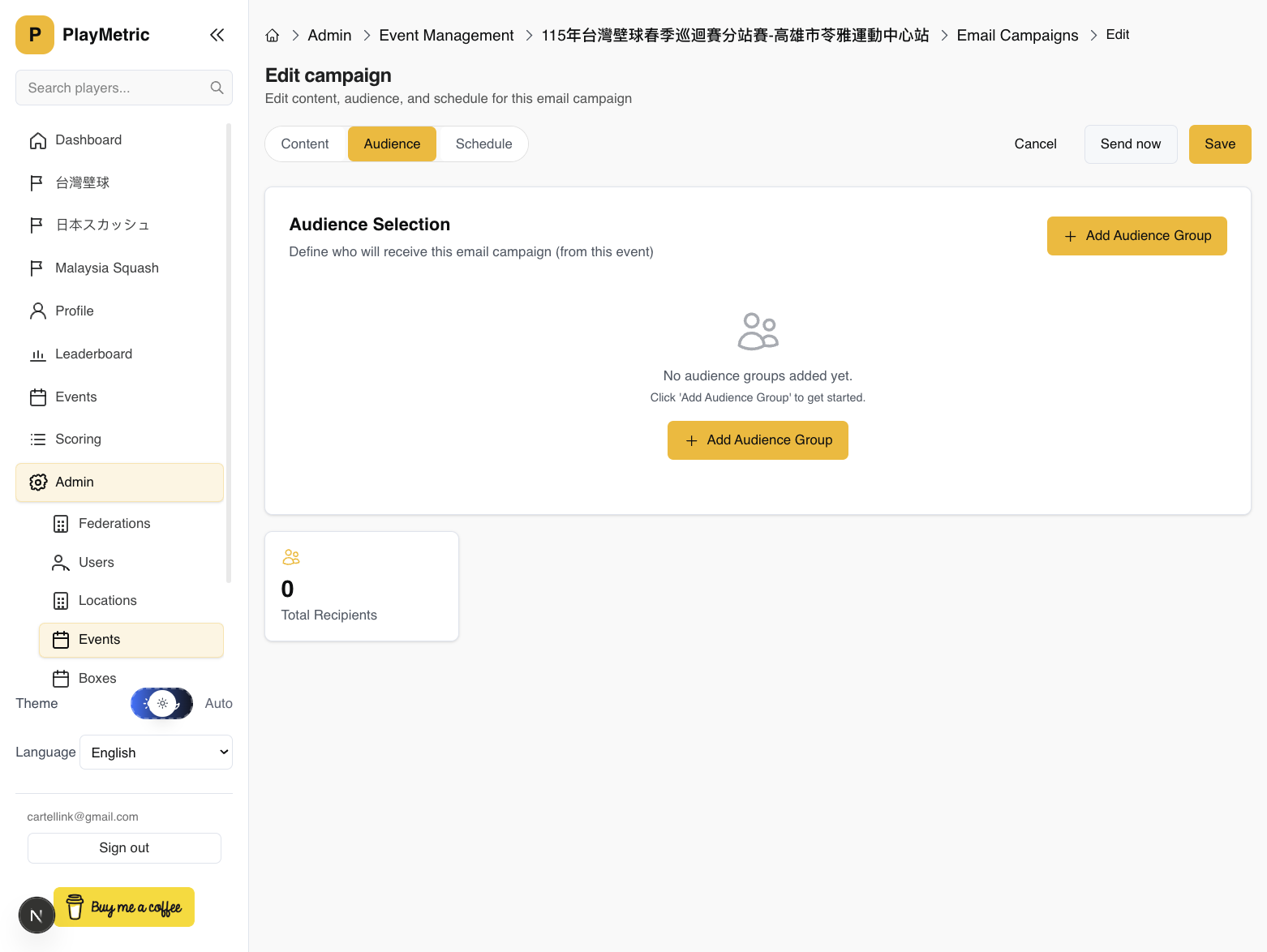
Task: Click centered Add Audience Group button
Action: click(x=758, y=440)
